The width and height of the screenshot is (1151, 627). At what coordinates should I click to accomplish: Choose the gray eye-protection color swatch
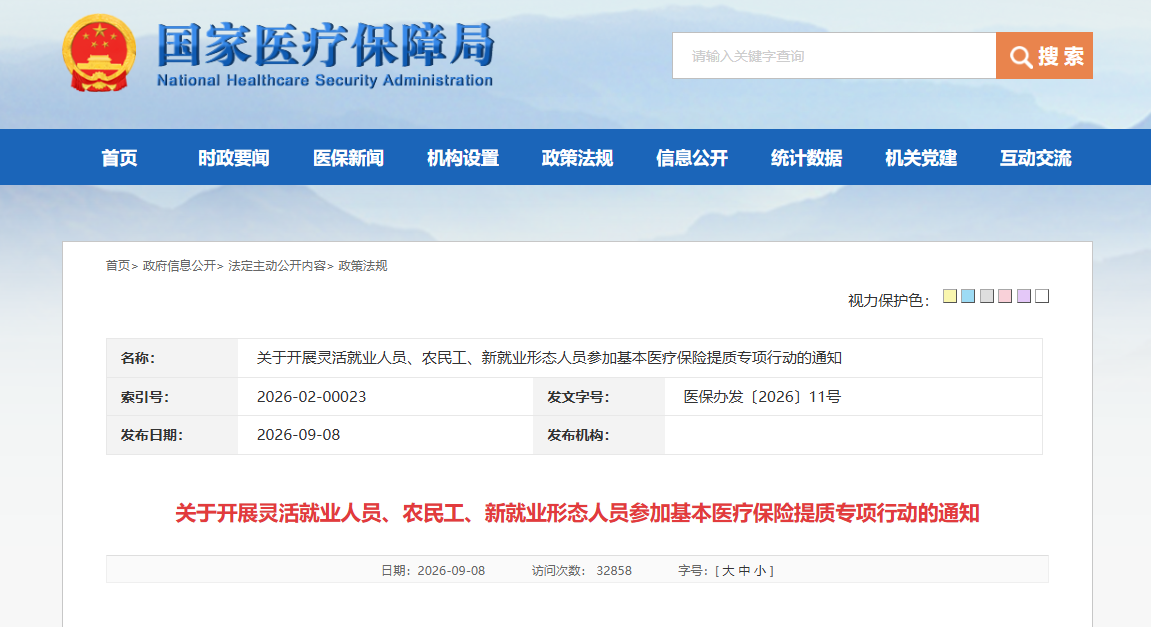tap(987, 296)
